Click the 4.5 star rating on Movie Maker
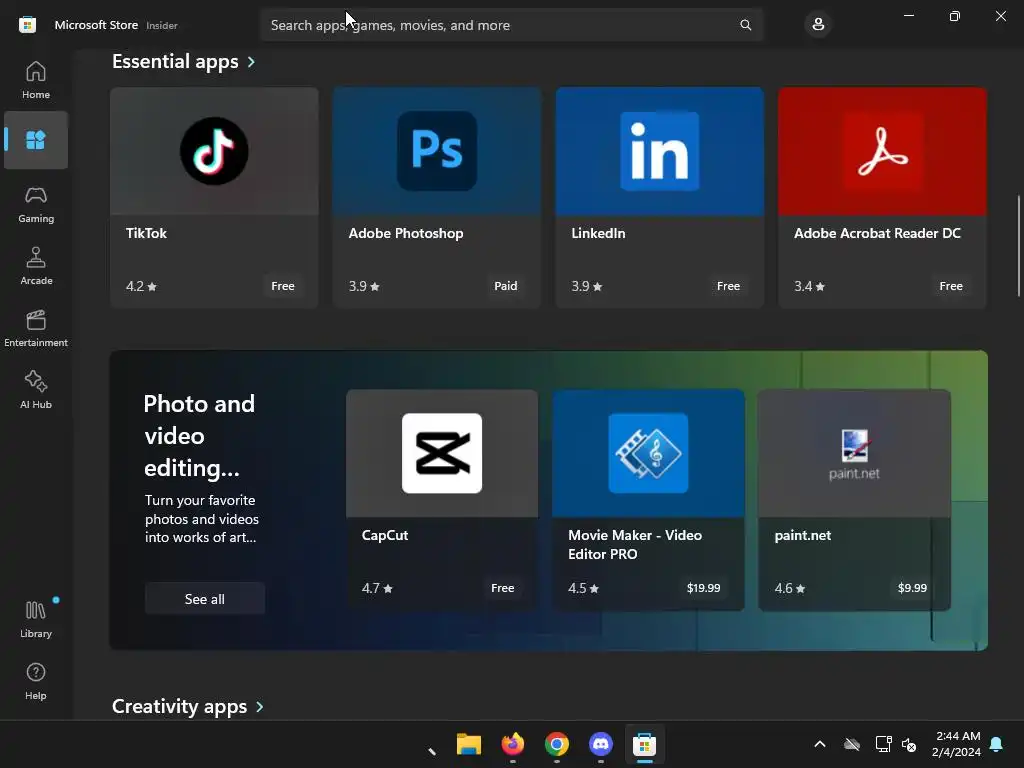The image size is (1024, 768). coord(583,588)
